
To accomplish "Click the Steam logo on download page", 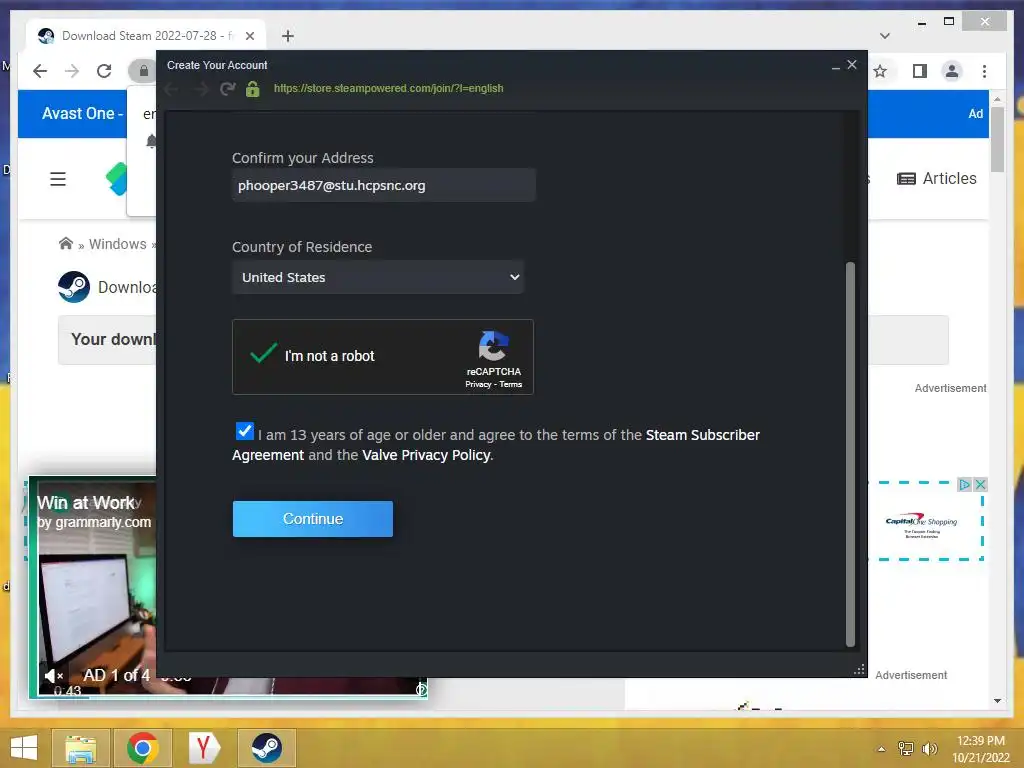I will click(74, 287).
